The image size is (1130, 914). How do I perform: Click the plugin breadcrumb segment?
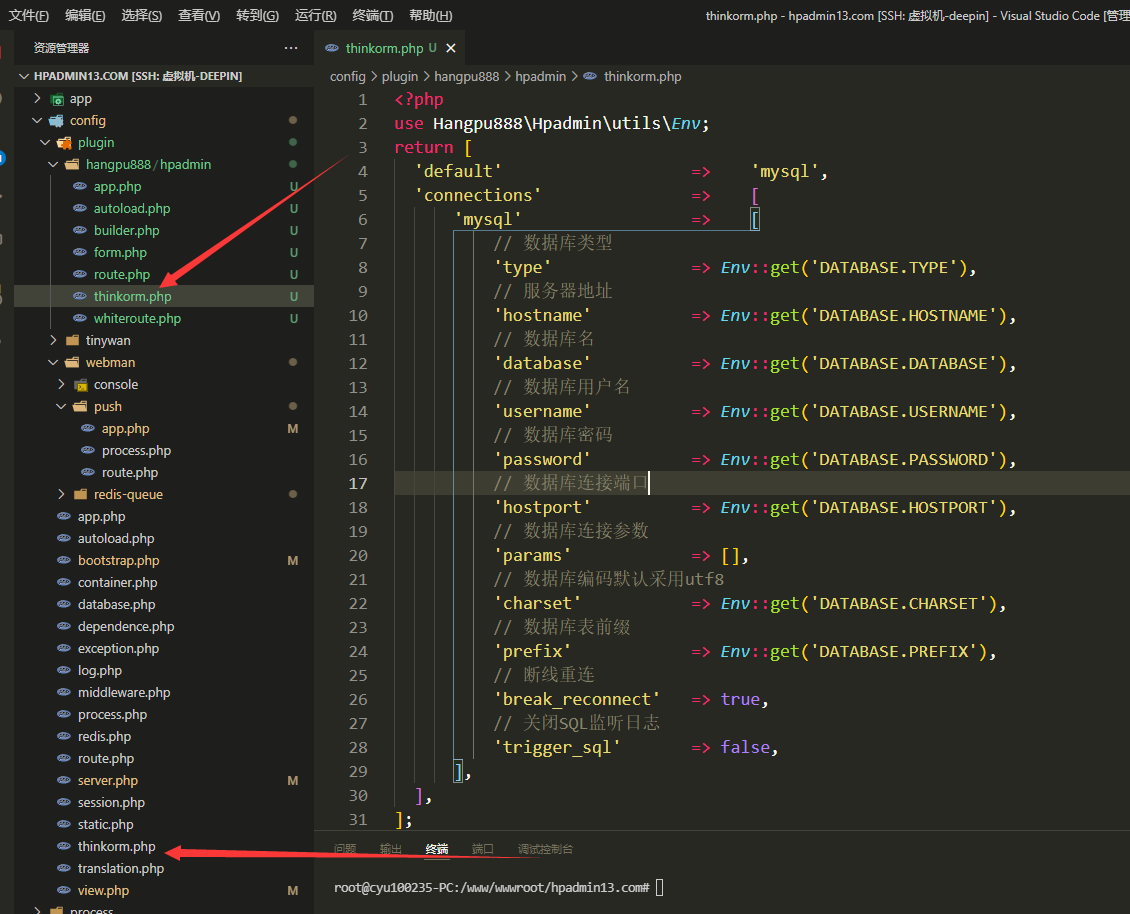(400, 76)
